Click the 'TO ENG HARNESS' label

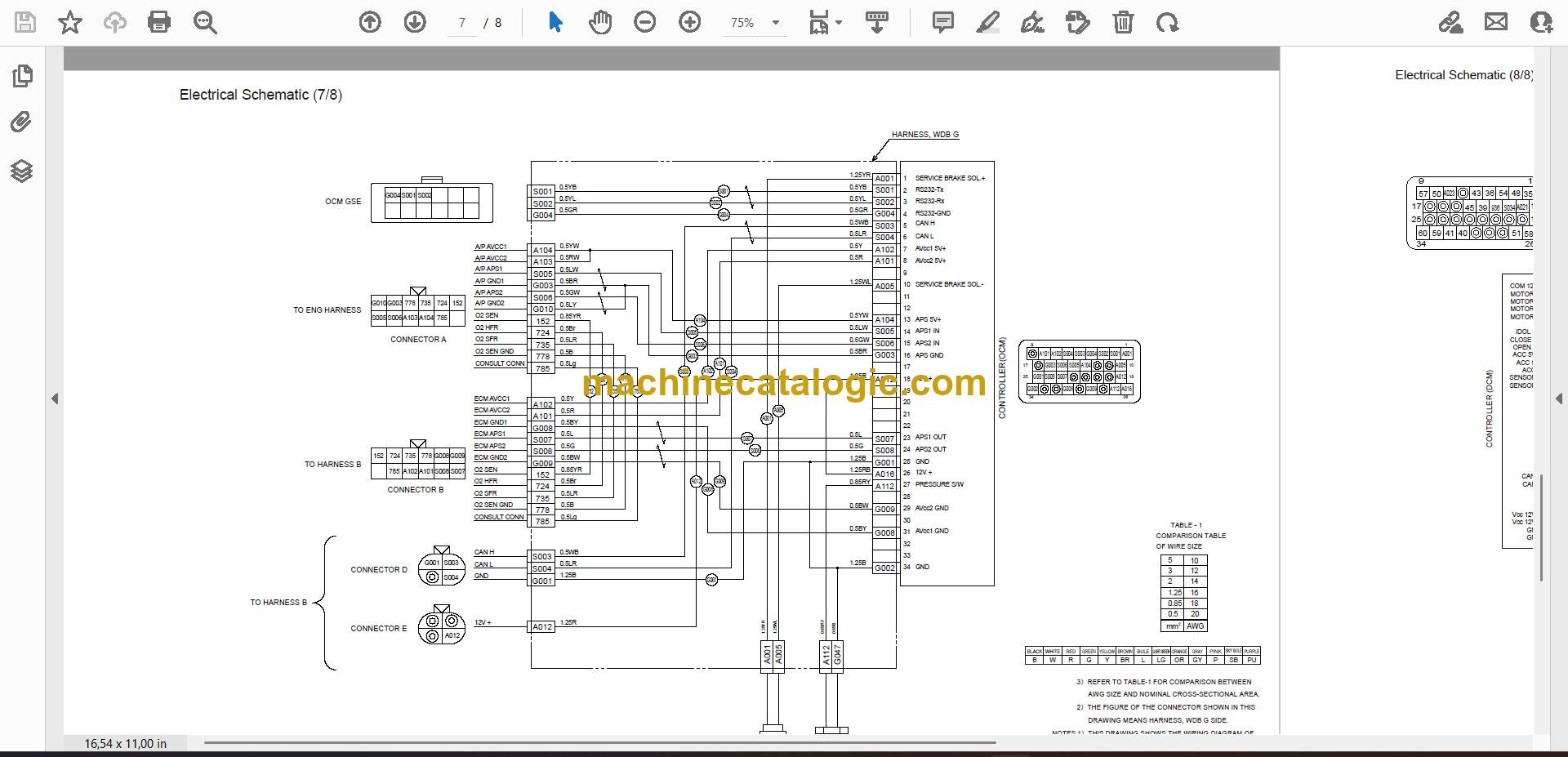(327, 310)
